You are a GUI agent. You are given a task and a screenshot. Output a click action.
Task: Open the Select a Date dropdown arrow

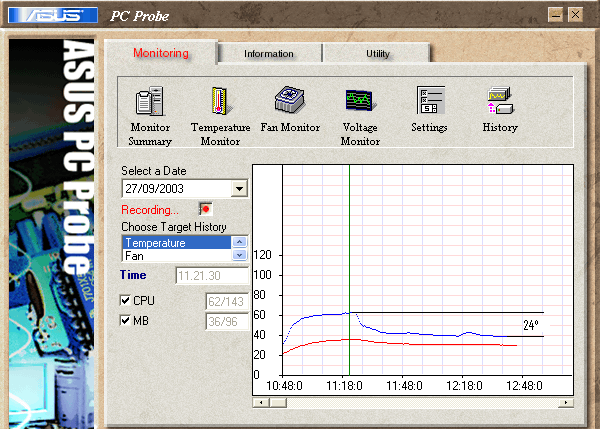tap(240, 189)
